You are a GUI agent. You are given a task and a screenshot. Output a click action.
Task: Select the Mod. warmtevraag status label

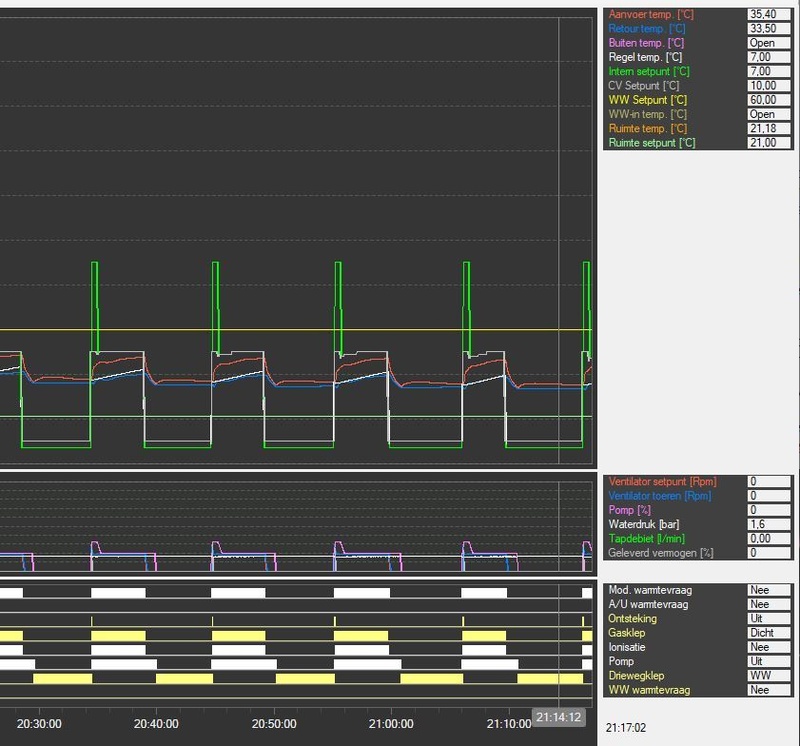pos(650,590)
